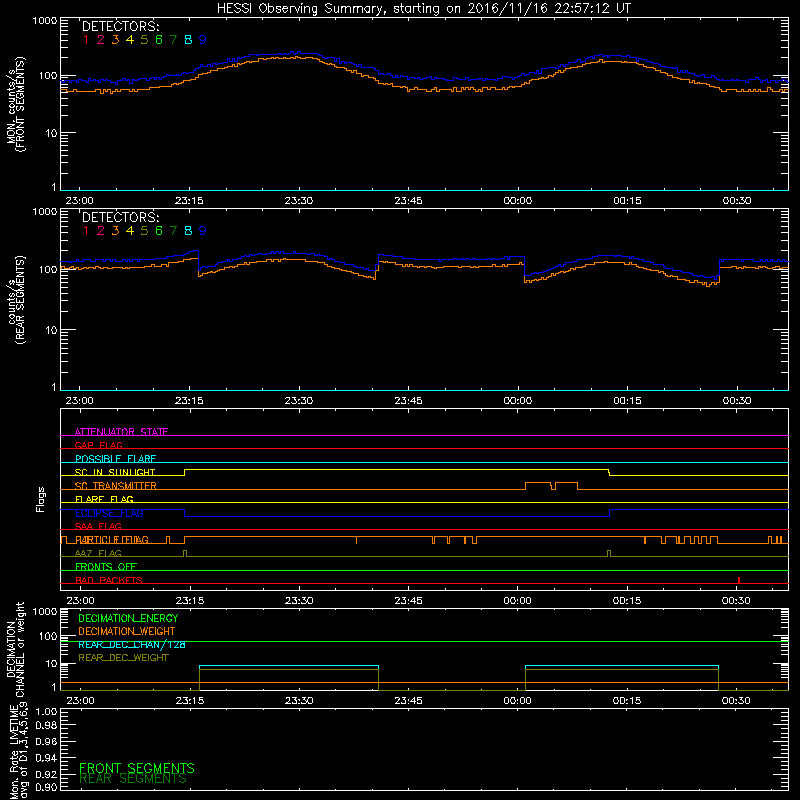Select orange detector 3 in front segments legend
This screenshot has width=800, height=800.
click(115, 40)
